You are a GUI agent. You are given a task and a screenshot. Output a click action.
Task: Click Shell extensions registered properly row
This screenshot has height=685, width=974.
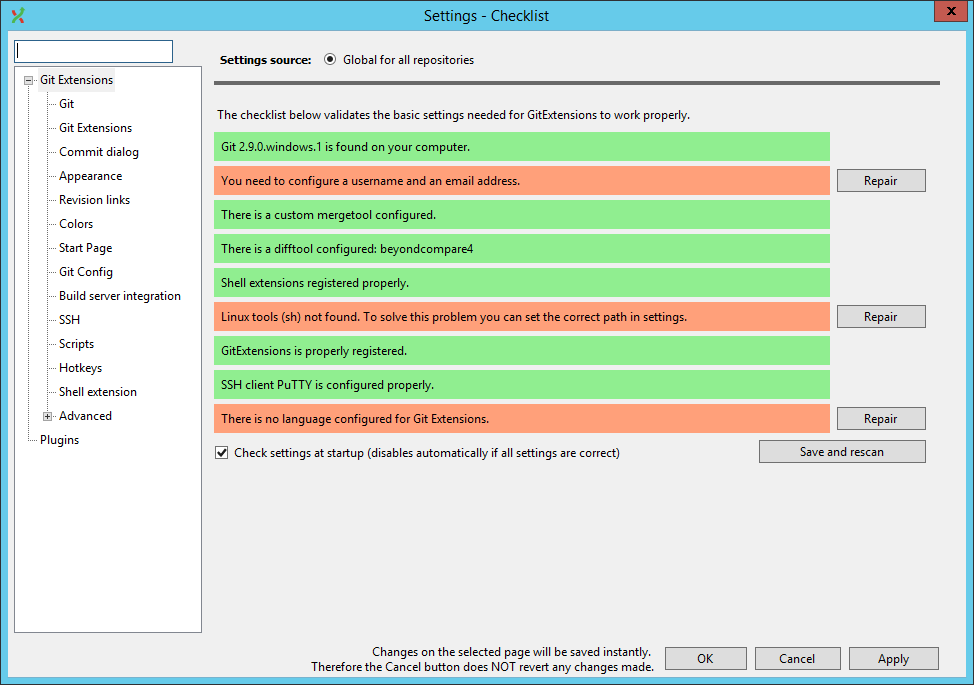pyautogui.click(x=522, y=283)
